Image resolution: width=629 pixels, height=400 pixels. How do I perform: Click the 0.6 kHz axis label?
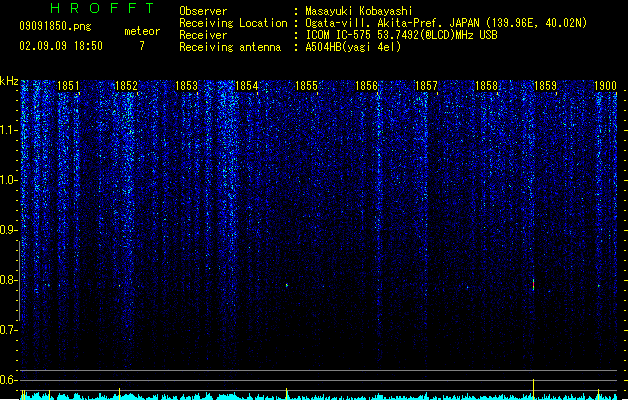tap(9, 380)
